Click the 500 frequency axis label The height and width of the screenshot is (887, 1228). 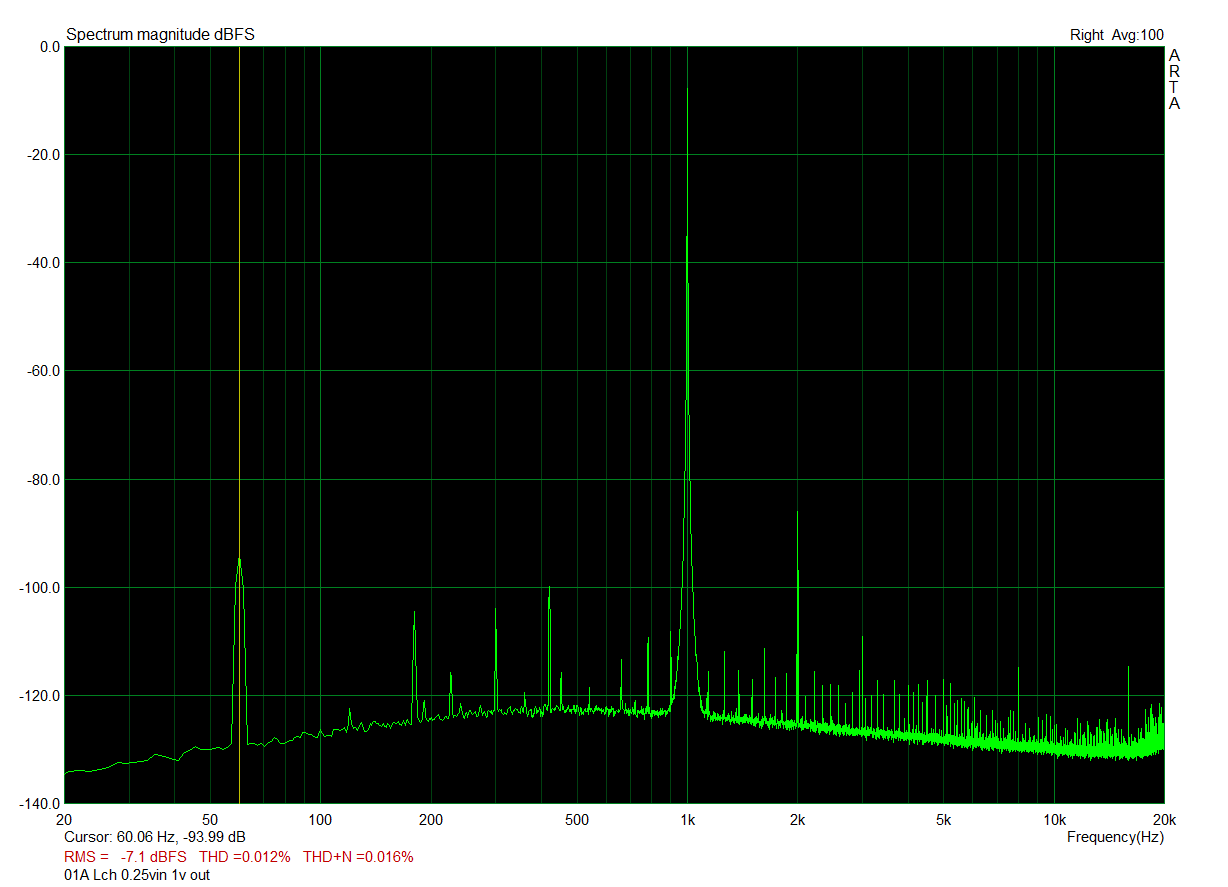pyautogui.click(x=576, y=820)
